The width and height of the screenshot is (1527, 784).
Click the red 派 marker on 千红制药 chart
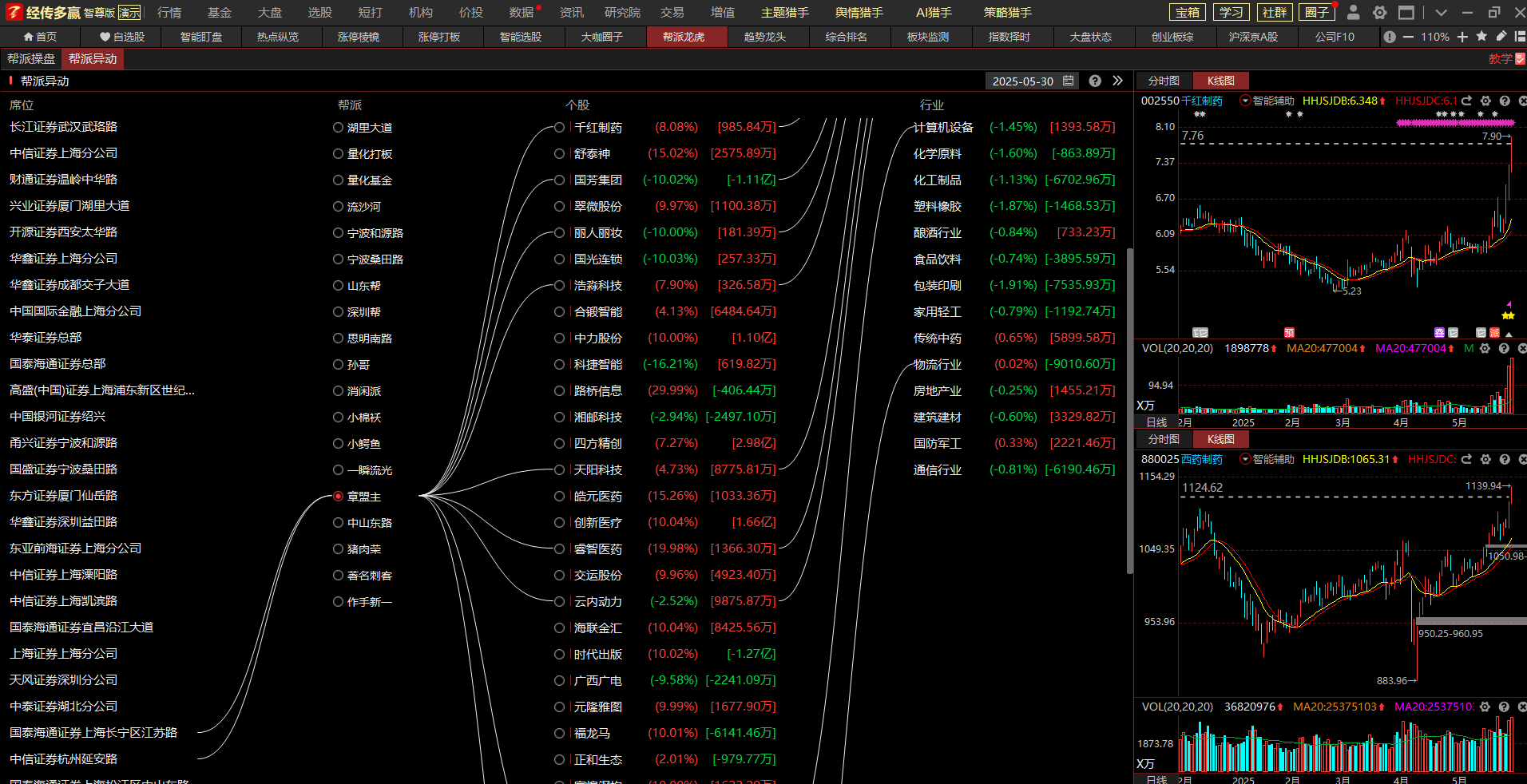pyautogui.click(x=1494, y=332)
